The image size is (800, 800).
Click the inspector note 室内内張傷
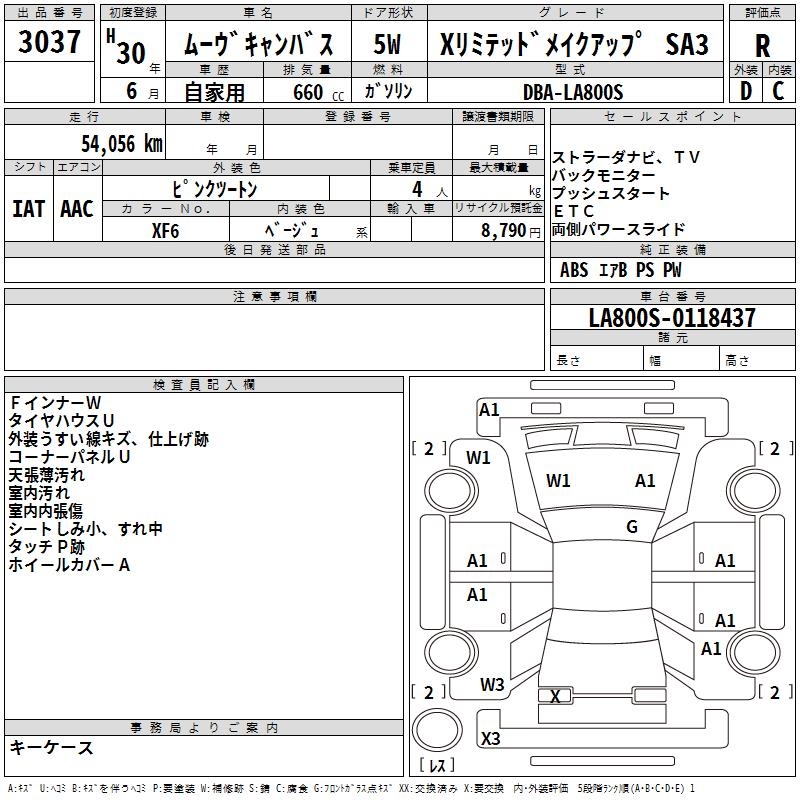(45, 511)
